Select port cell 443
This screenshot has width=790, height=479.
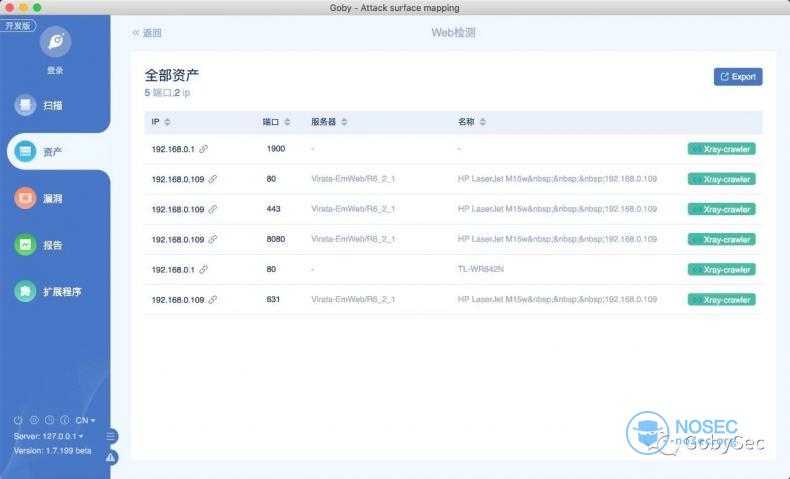(x=273, y=210)
